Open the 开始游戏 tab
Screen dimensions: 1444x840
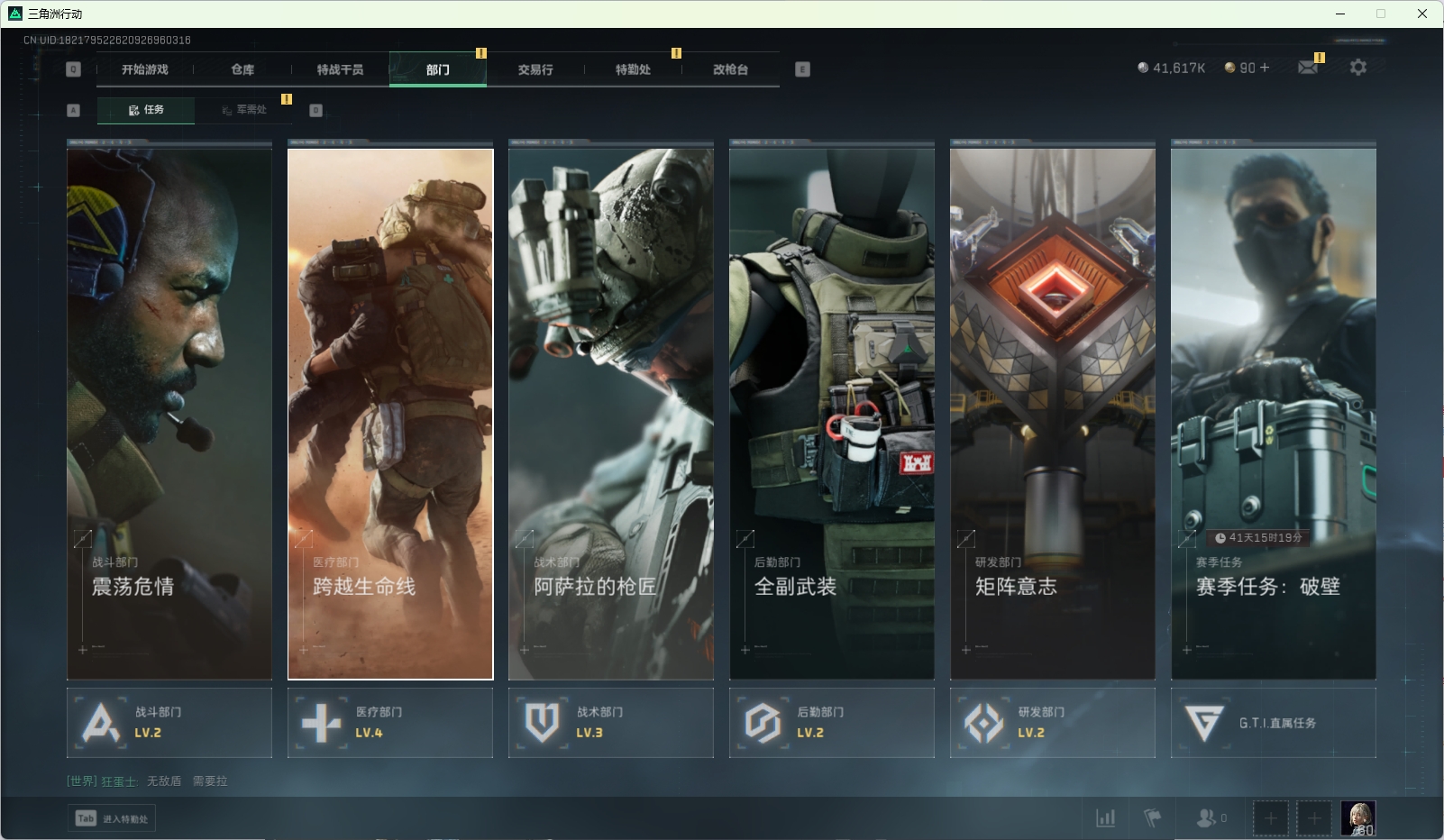(145, 69)
